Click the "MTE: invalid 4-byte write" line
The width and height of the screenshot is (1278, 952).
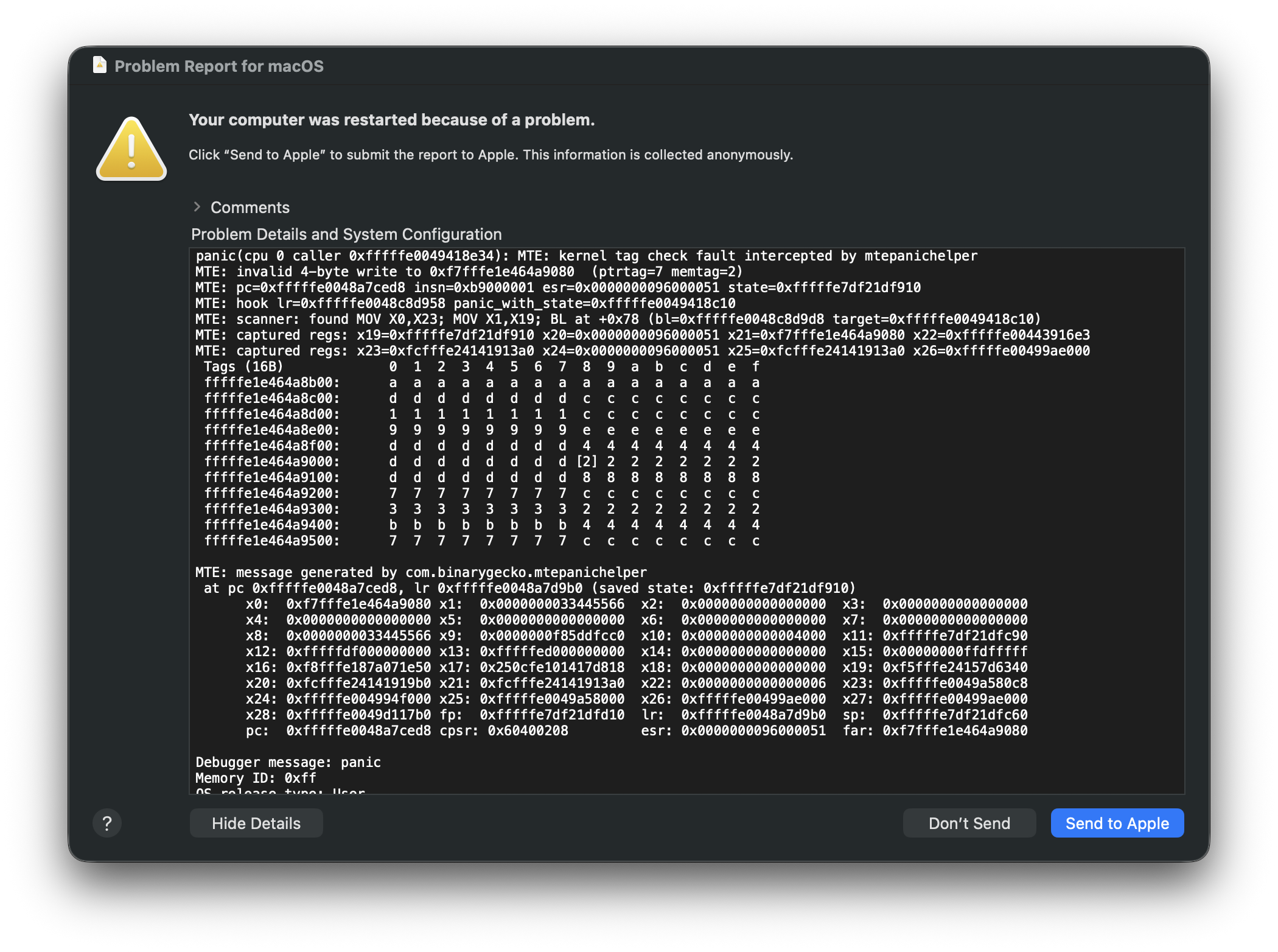(469, 272)
